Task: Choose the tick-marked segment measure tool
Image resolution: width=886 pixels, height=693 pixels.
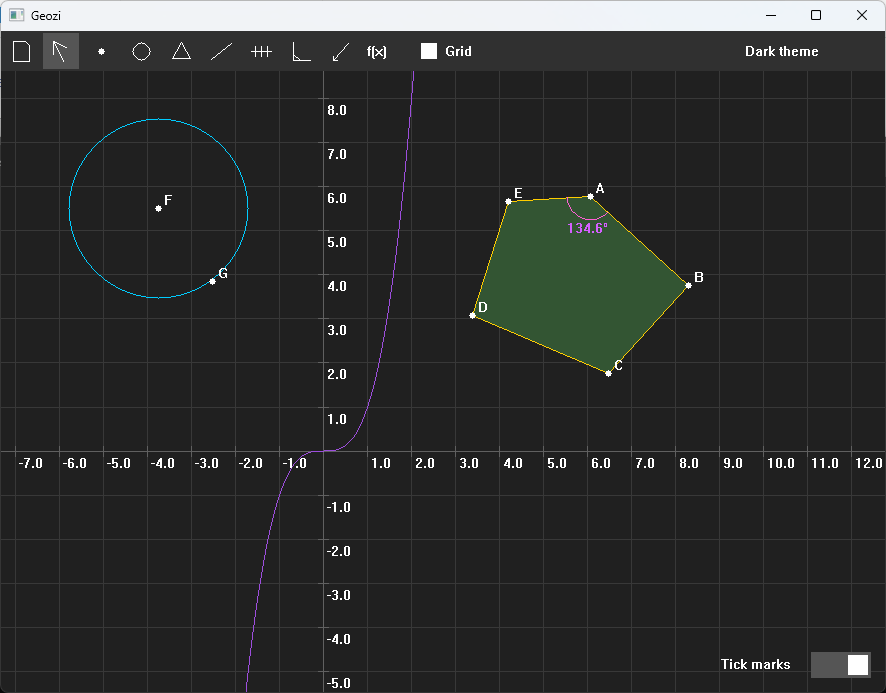Action: pyautogui.click(x=261, y=51)
